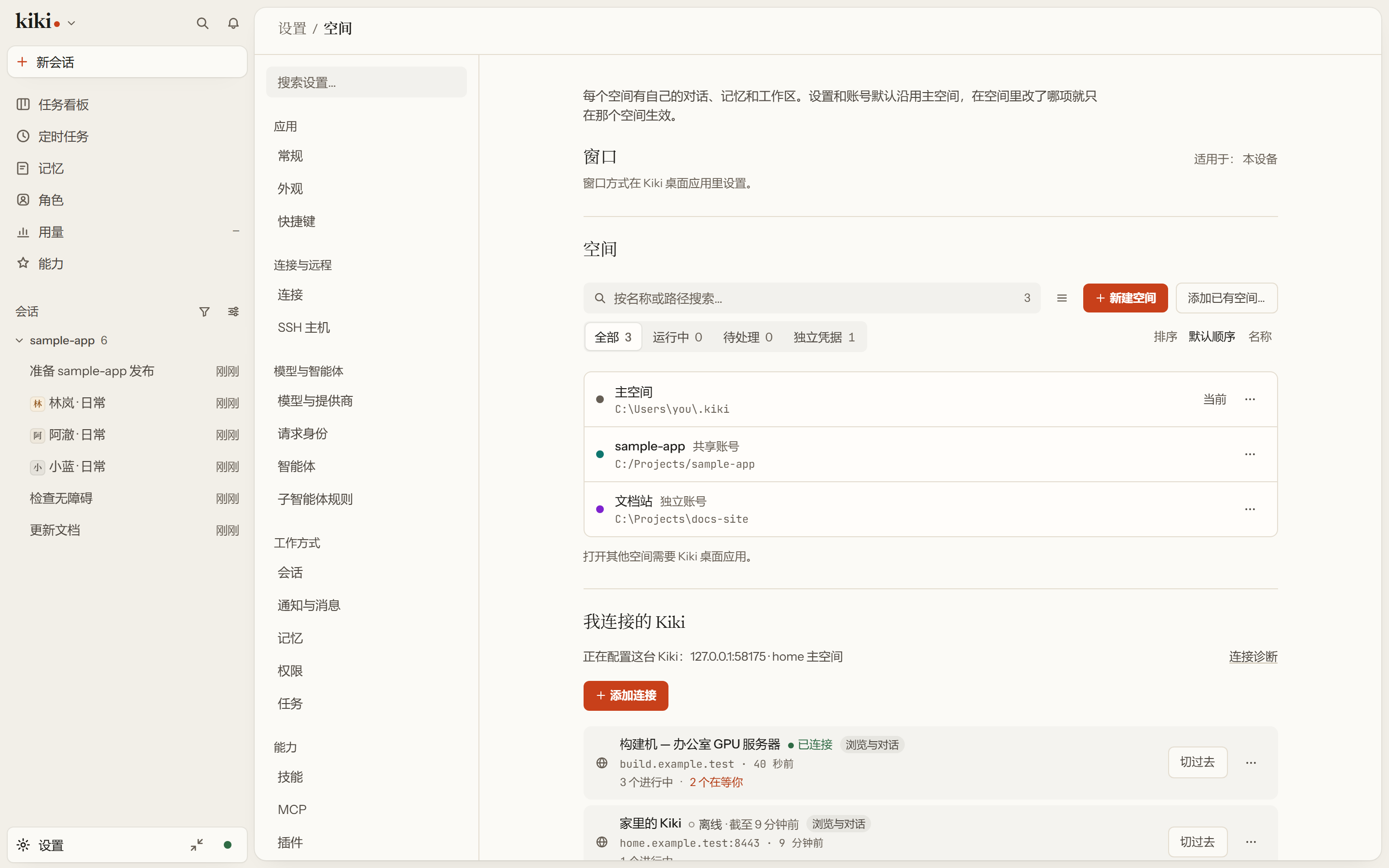The image size is (1389, 868).
Task: Open more options for 家里的 Kiki
Action: coord(1251,842)
